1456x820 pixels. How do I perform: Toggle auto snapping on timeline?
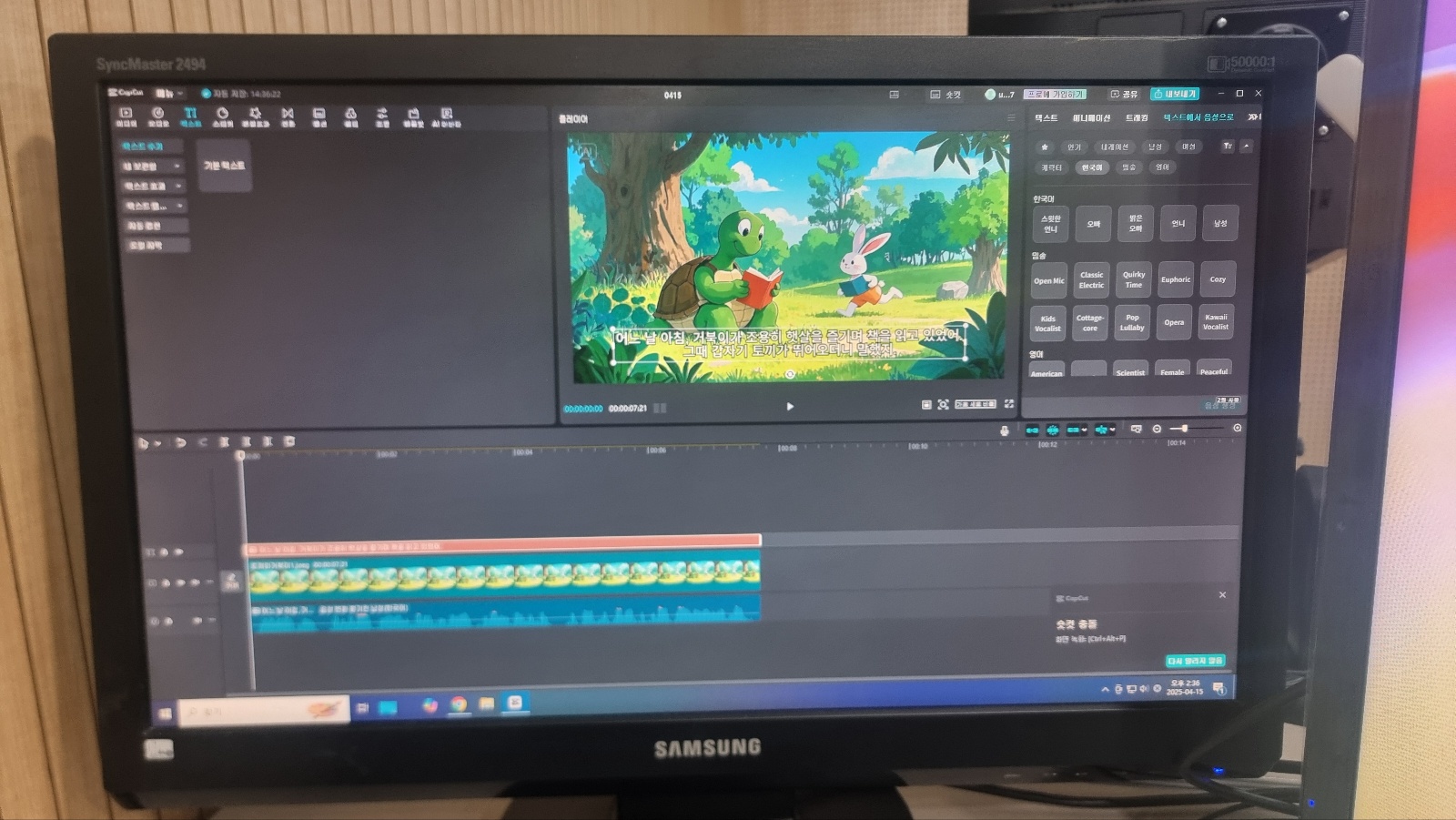click(1053, 430)
